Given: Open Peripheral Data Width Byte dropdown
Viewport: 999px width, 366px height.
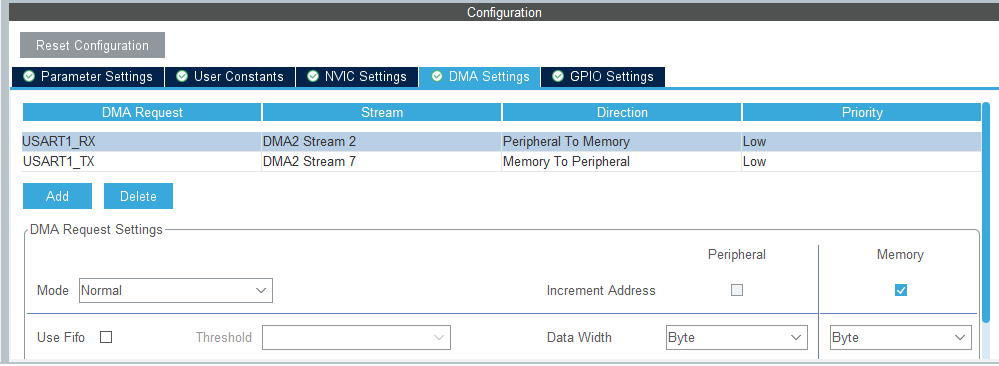Looking at the screenshot, I should [x=736, y=337].
